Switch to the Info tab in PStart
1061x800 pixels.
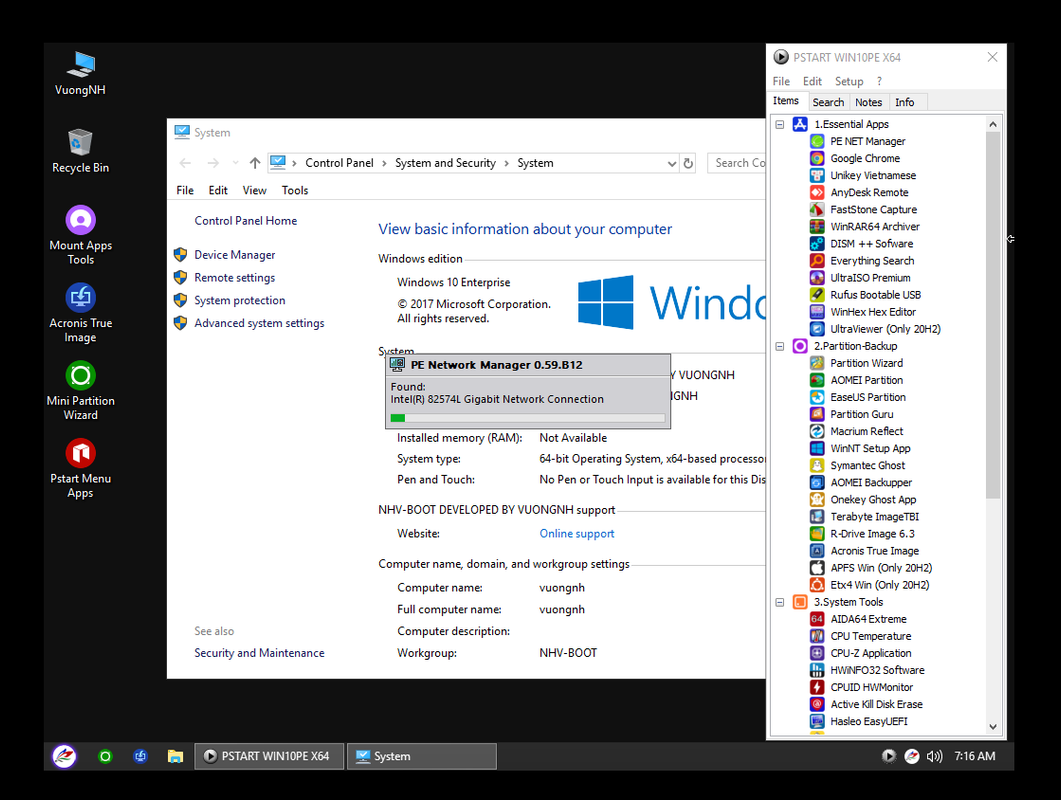pos(904,102)
